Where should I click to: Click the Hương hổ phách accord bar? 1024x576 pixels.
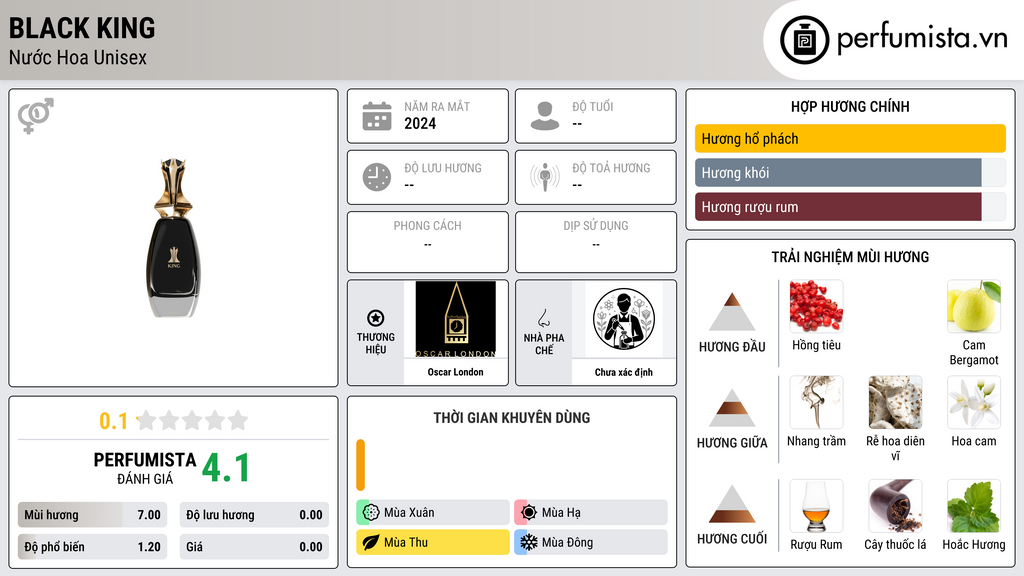(x=850, y=138)
